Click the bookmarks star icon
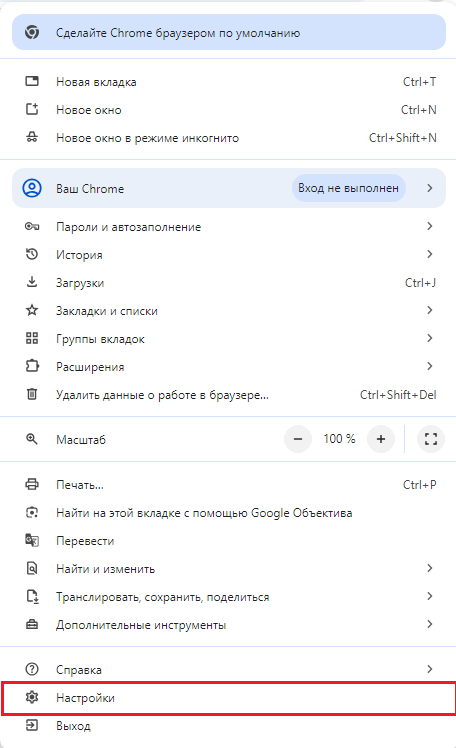Screen dimensions: 456x748 (32, 310)
